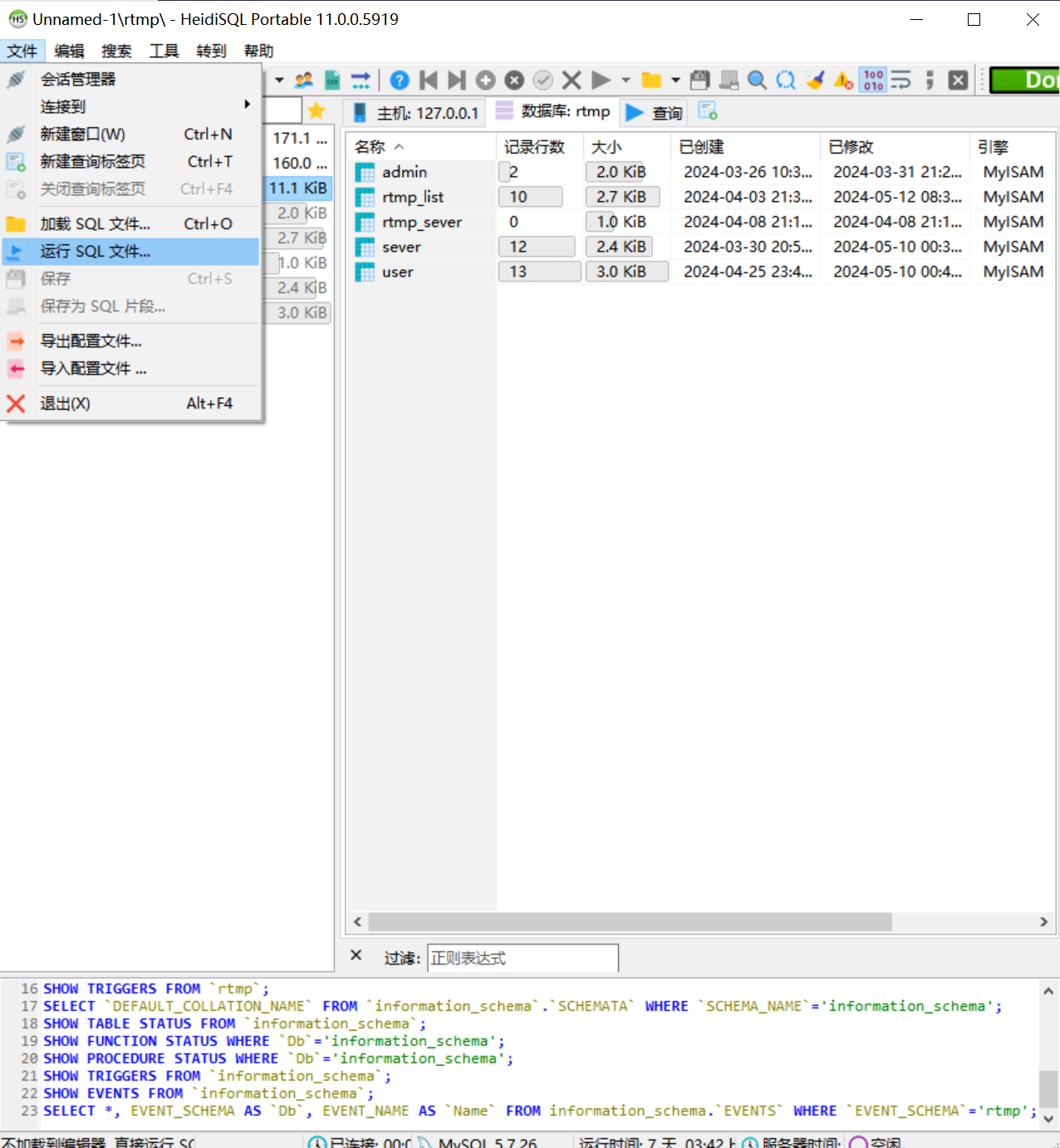This screenshot has width=1060, height=1148.
Task: Click the save floppy disk icon
Action: (x=700, y=80)
